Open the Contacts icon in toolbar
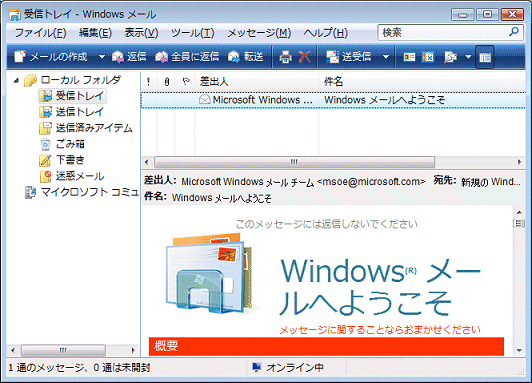 (409, 57)
